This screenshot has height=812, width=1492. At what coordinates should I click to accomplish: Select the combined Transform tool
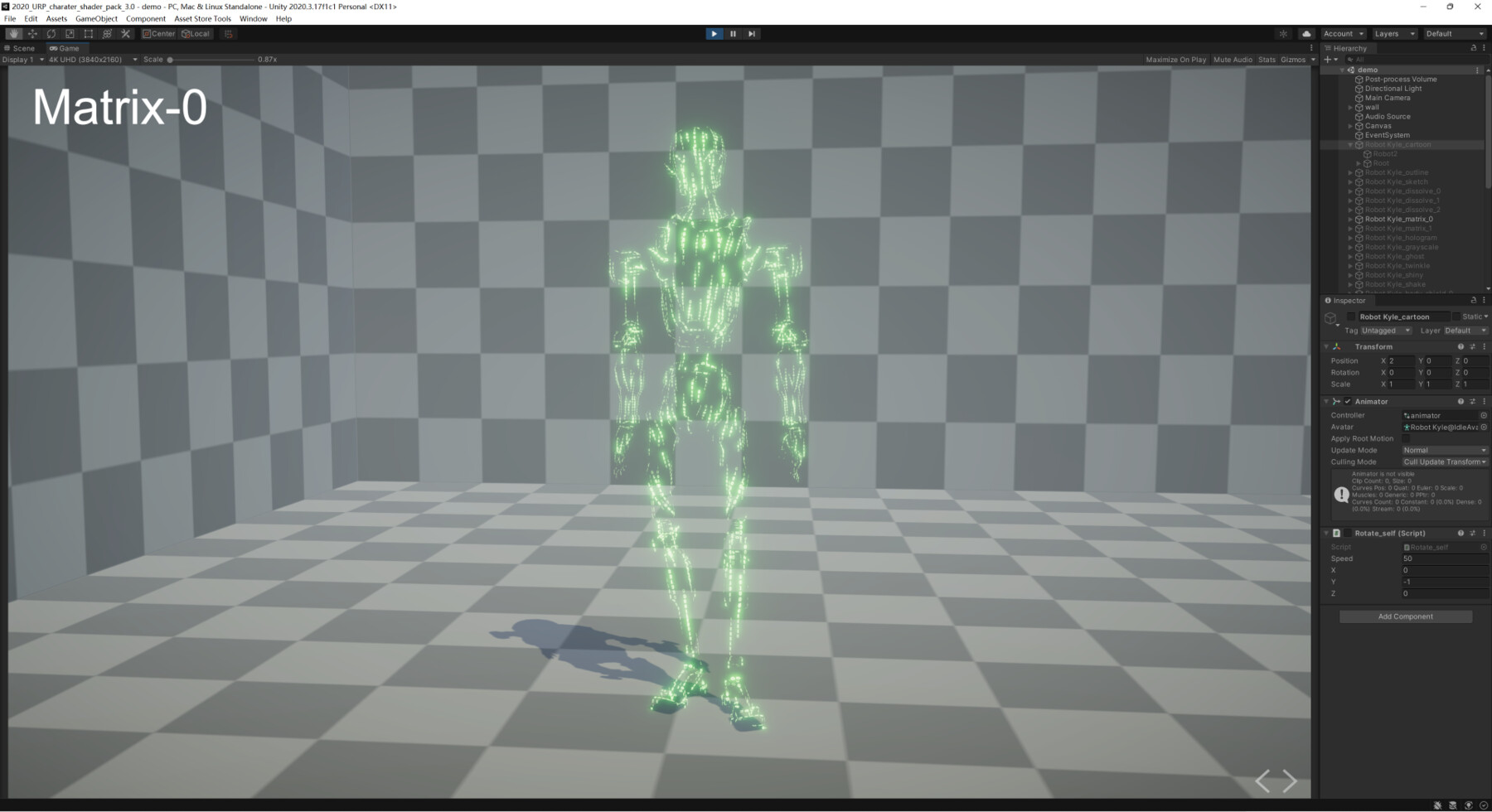[x=107, y=34]
